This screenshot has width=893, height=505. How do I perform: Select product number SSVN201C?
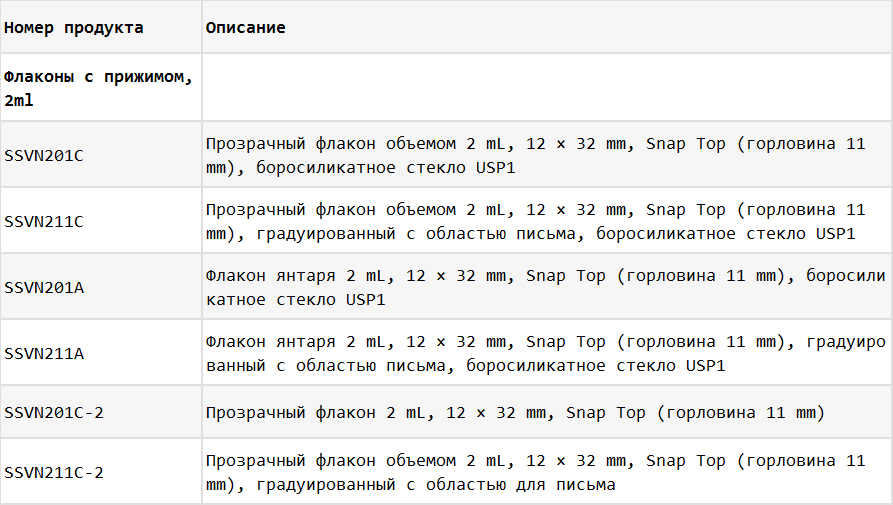tap(44, 155)
